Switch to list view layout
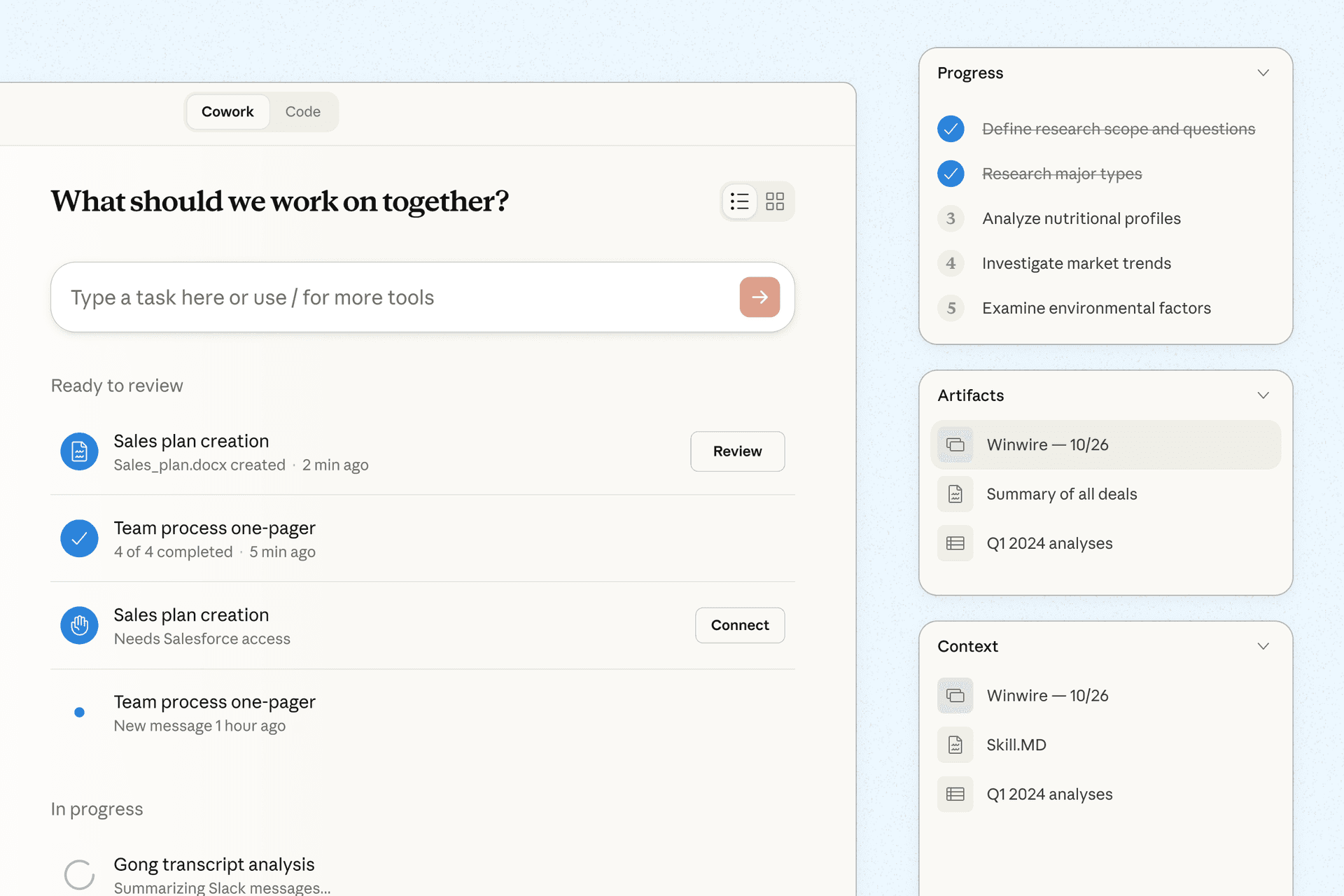This screenshot has width=1344, height=896. [739, 202]
